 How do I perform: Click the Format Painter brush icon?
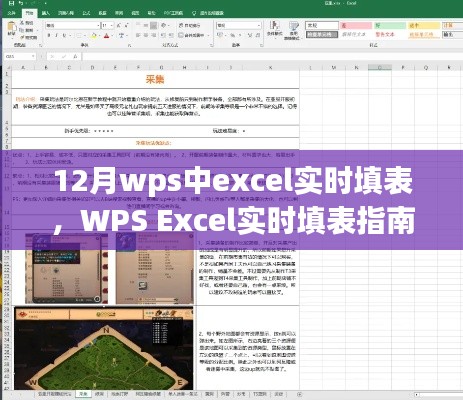point(22,38)
